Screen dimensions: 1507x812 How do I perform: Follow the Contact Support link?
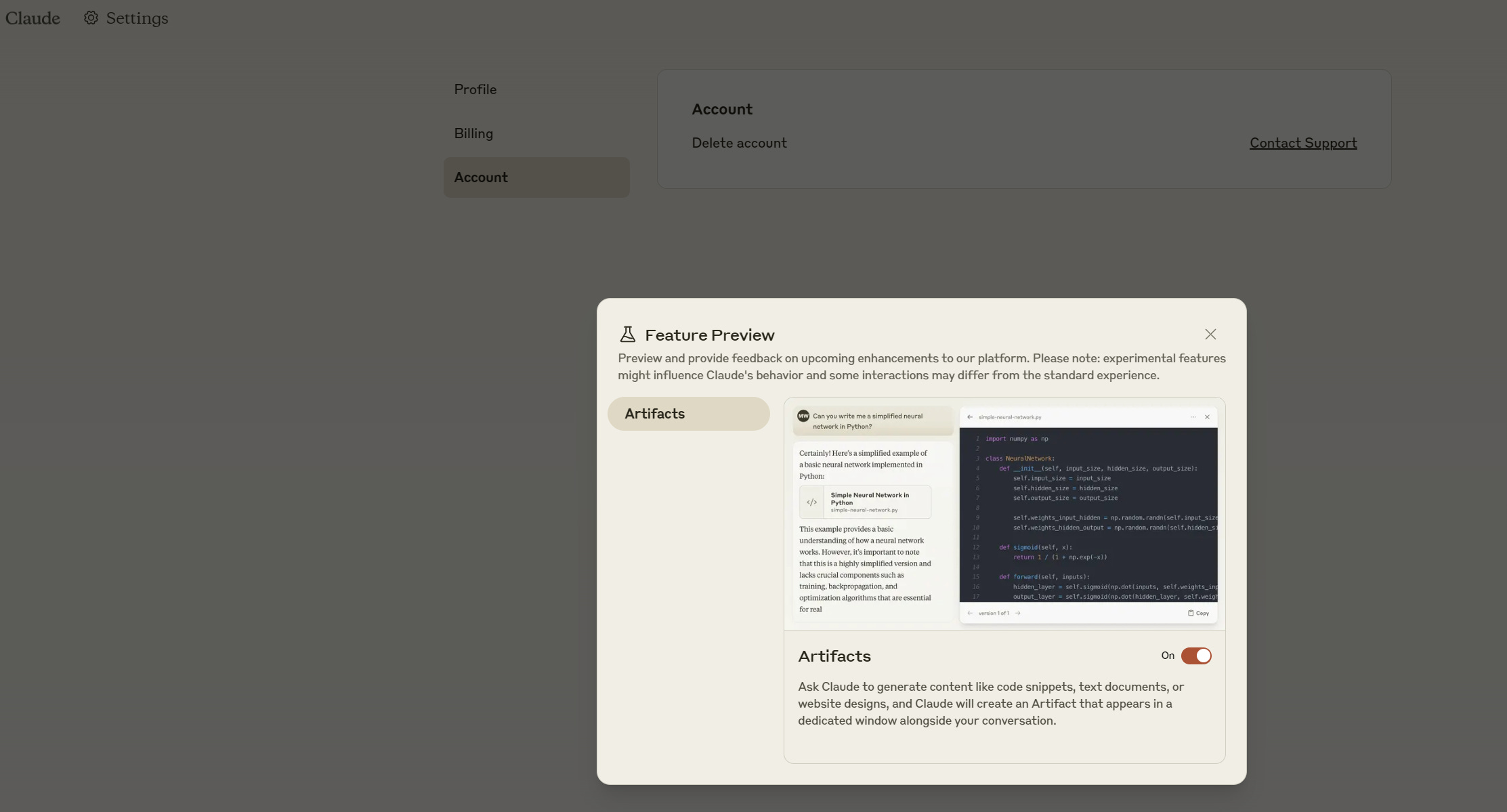pos(1303,143)
